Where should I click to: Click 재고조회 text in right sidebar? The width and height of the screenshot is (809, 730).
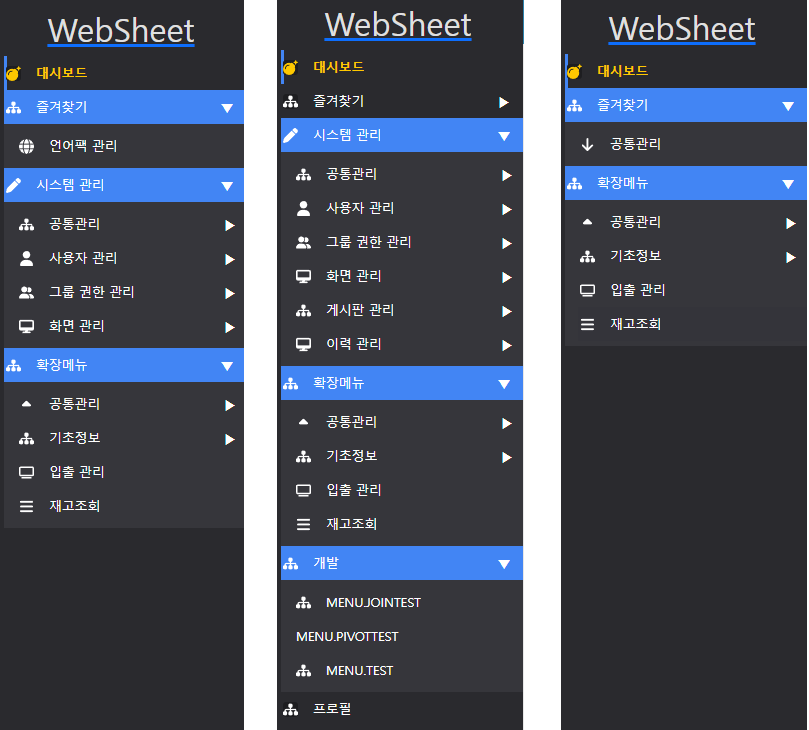(x=636, y=324)
